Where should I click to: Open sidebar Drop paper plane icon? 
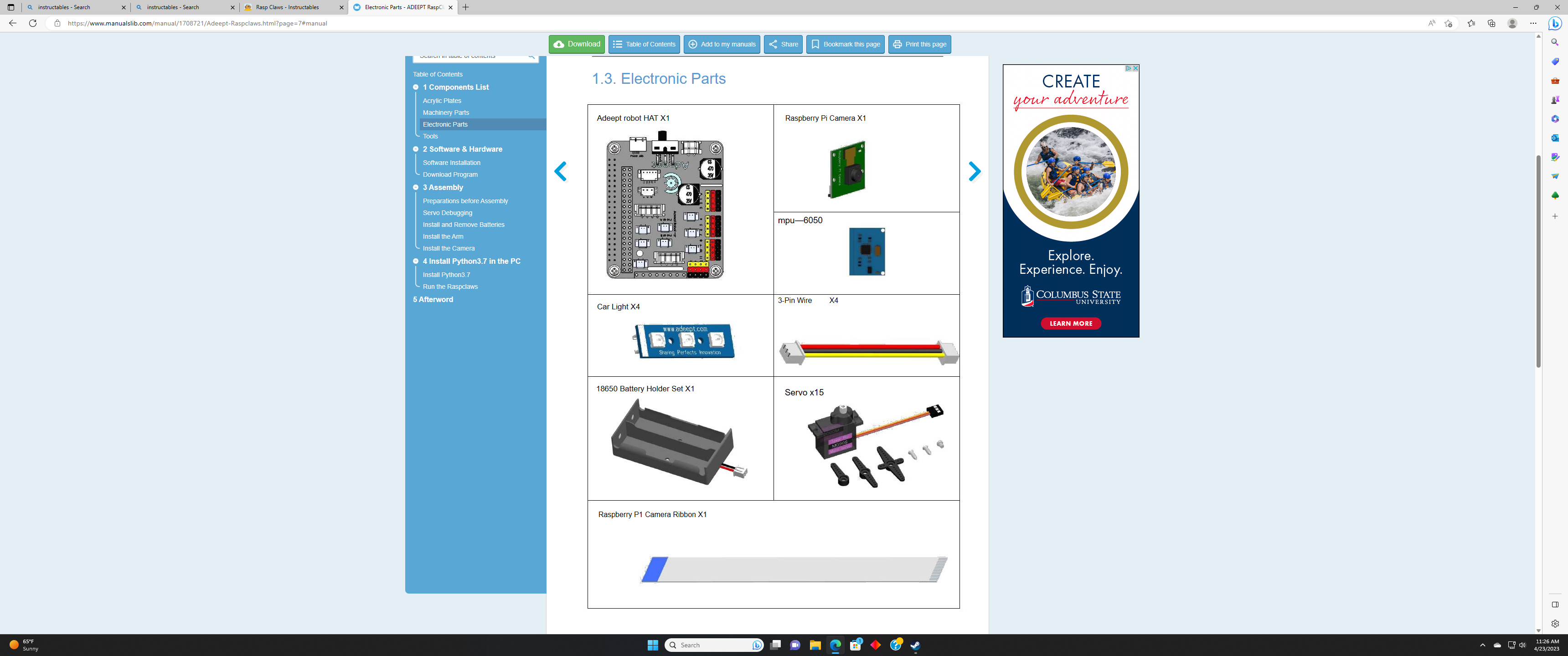click(x=1555, y=176)
